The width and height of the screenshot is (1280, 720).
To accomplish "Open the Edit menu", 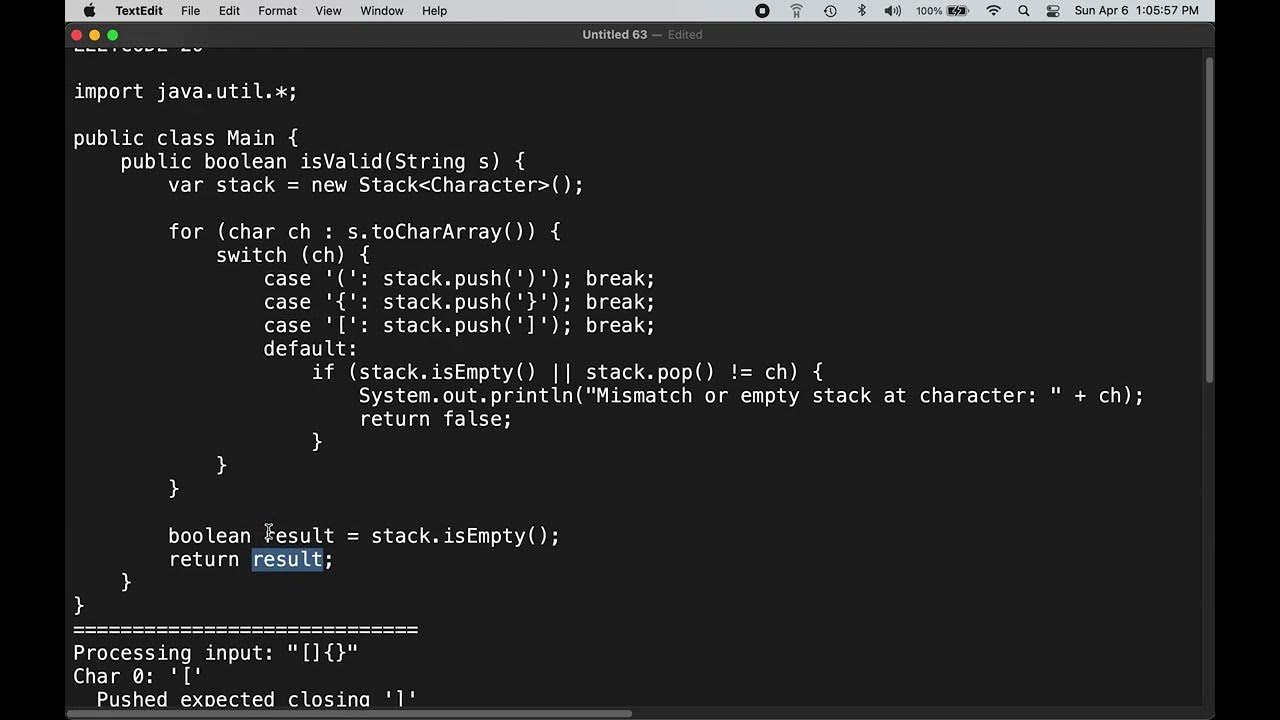I will (x=229, y=11).
